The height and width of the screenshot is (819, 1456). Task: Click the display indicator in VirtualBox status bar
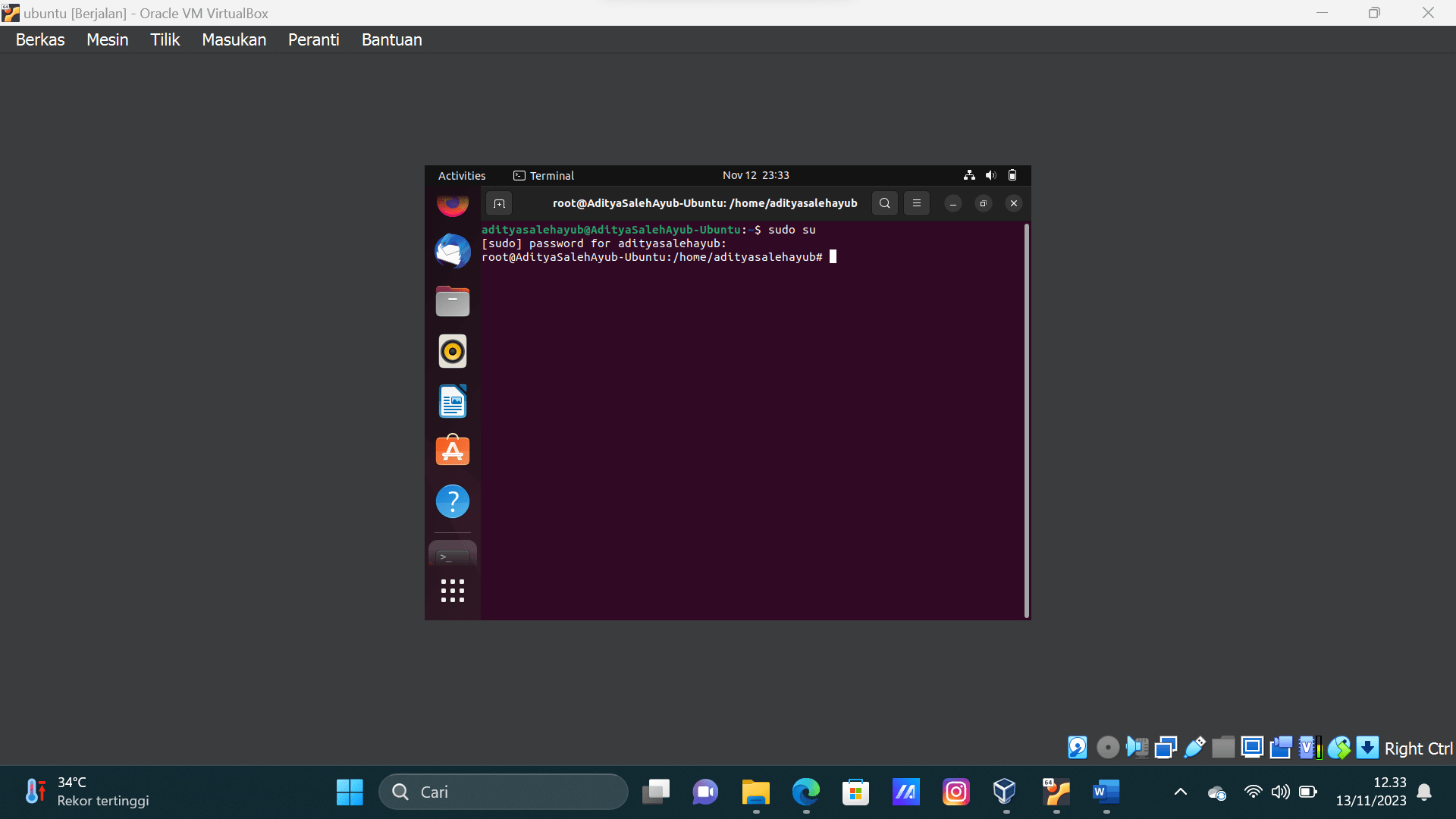tap(1252, 748)
